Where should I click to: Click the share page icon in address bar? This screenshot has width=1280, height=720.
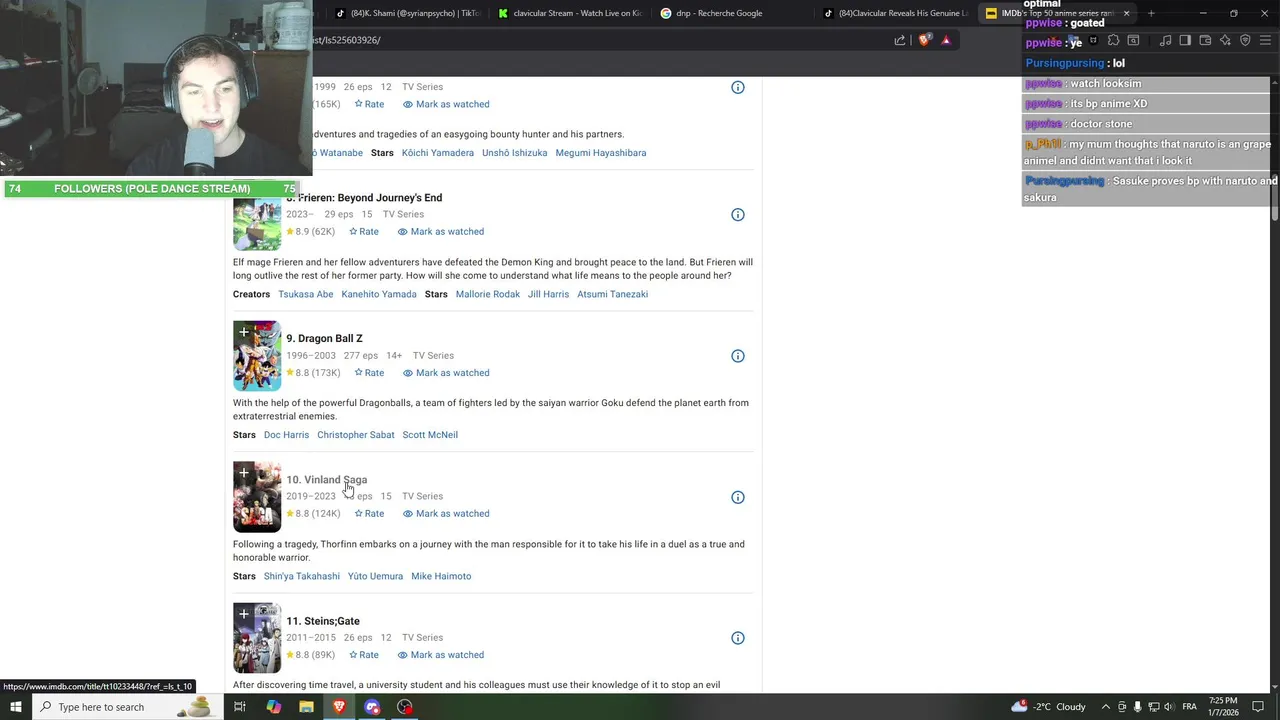click(899, 40)
